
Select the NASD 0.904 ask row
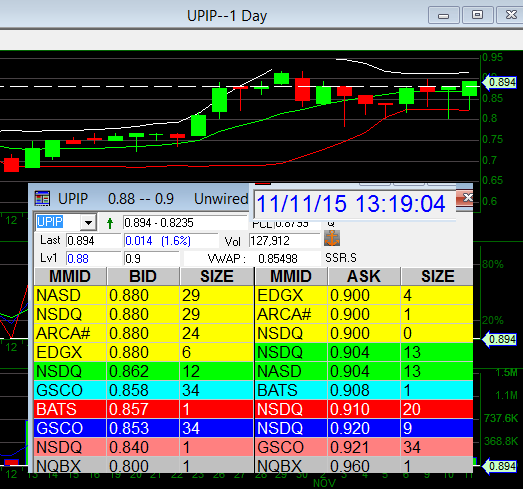tap(364, 371)
